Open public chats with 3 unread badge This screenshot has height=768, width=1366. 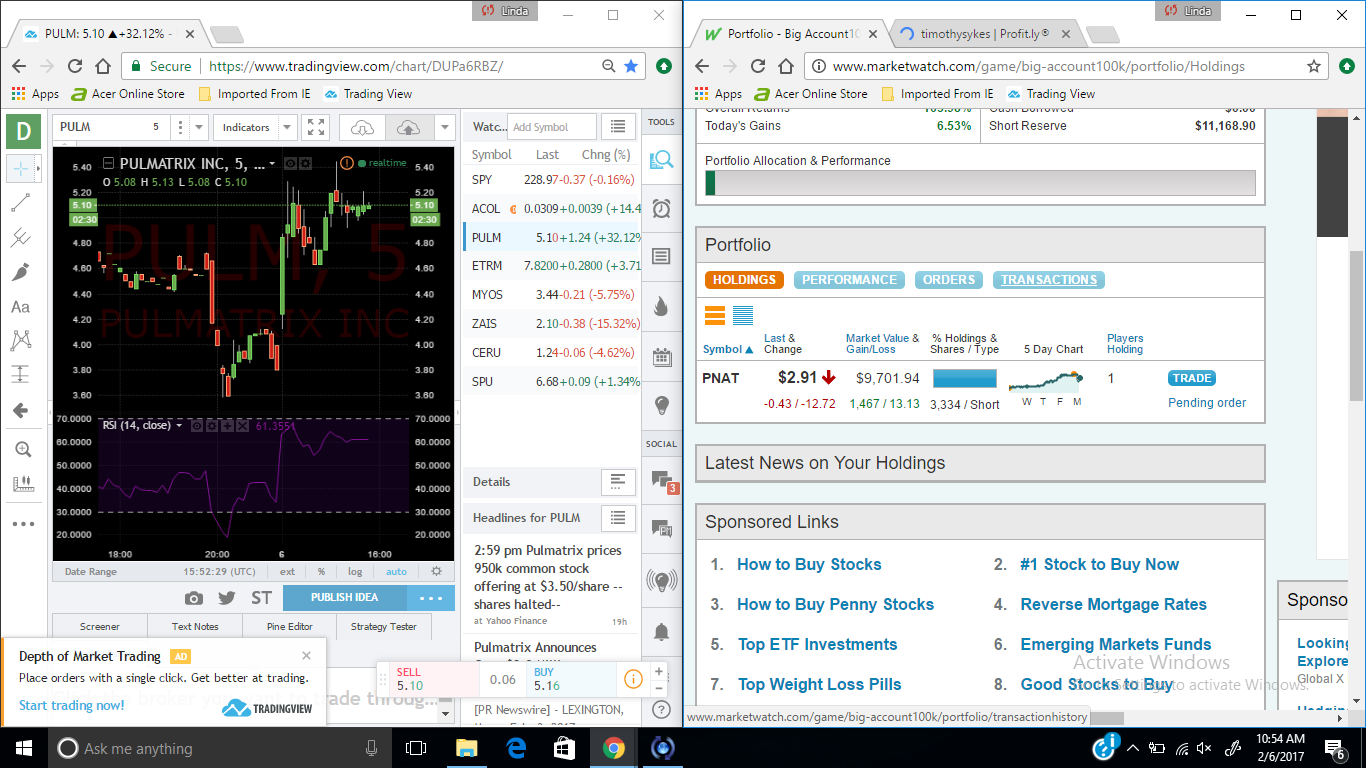click(x=662, y=481)
